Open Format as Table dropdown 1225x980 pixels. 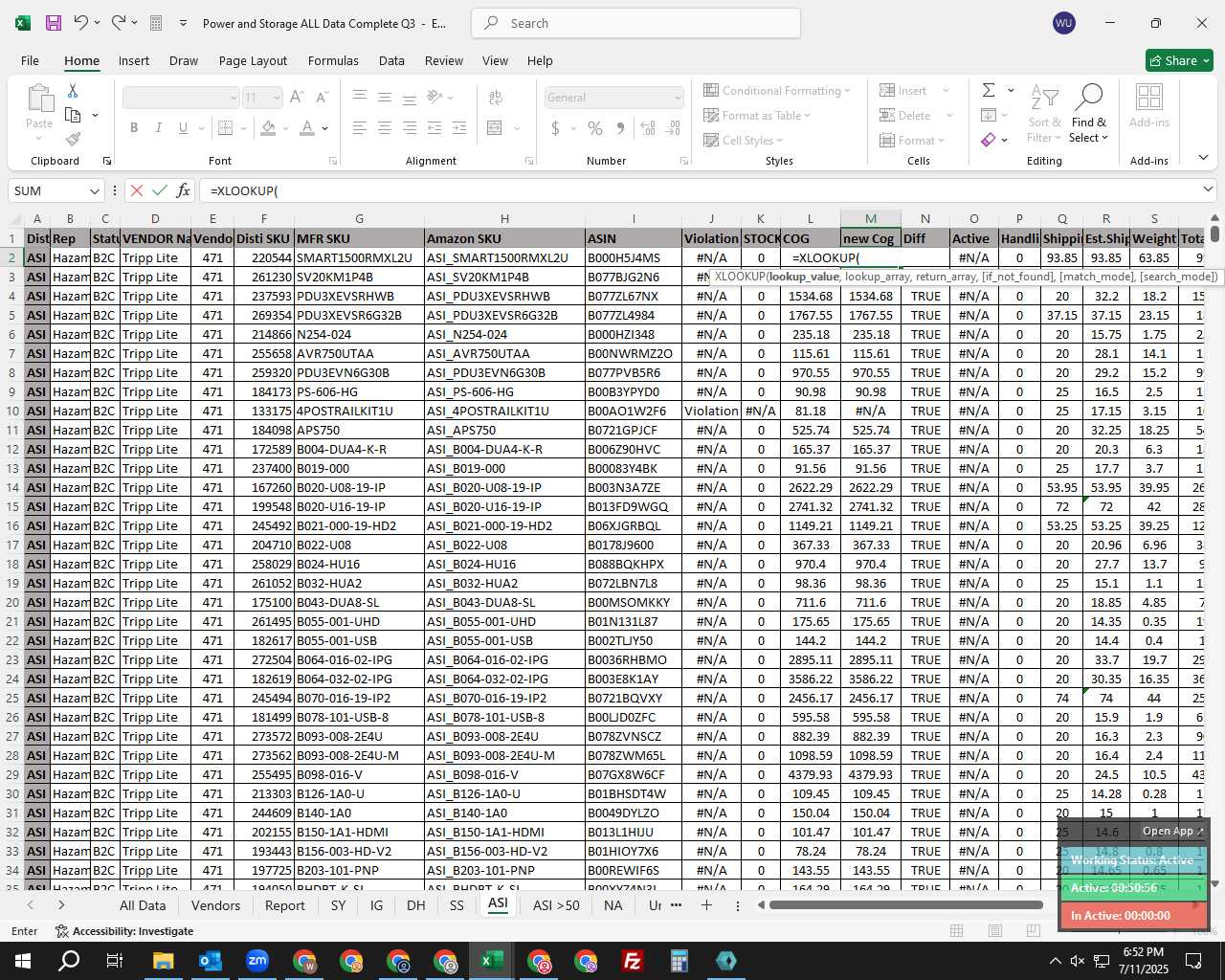[757, 115]
